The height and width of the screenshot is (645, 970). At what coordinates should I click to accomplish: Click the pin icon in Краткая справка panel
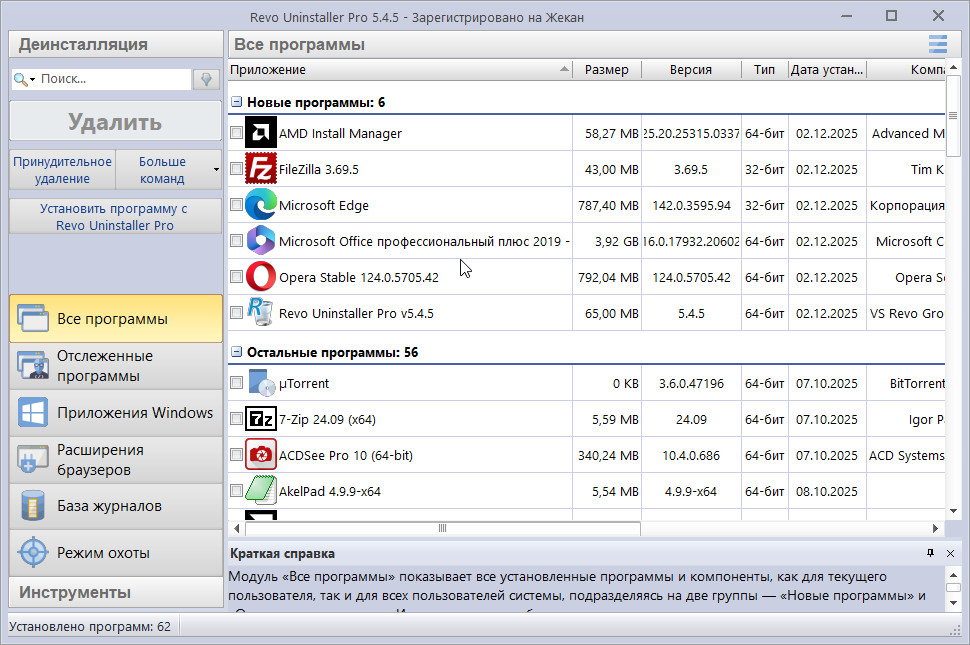click(931, 553)
